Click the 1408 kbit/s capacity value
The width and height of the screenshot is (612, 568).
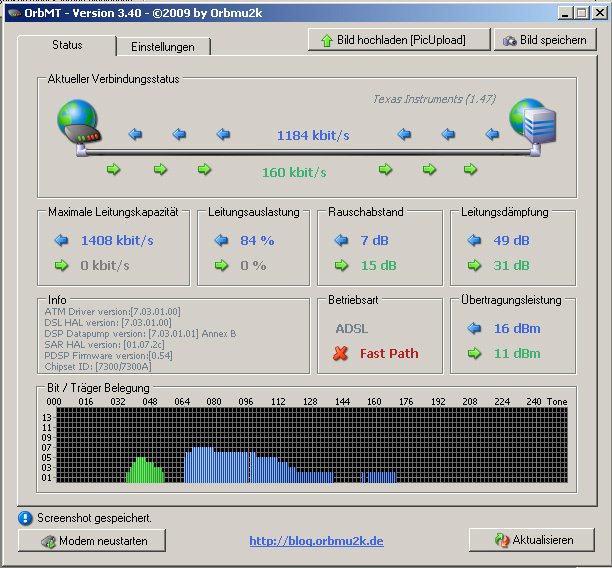pos(117,240)
